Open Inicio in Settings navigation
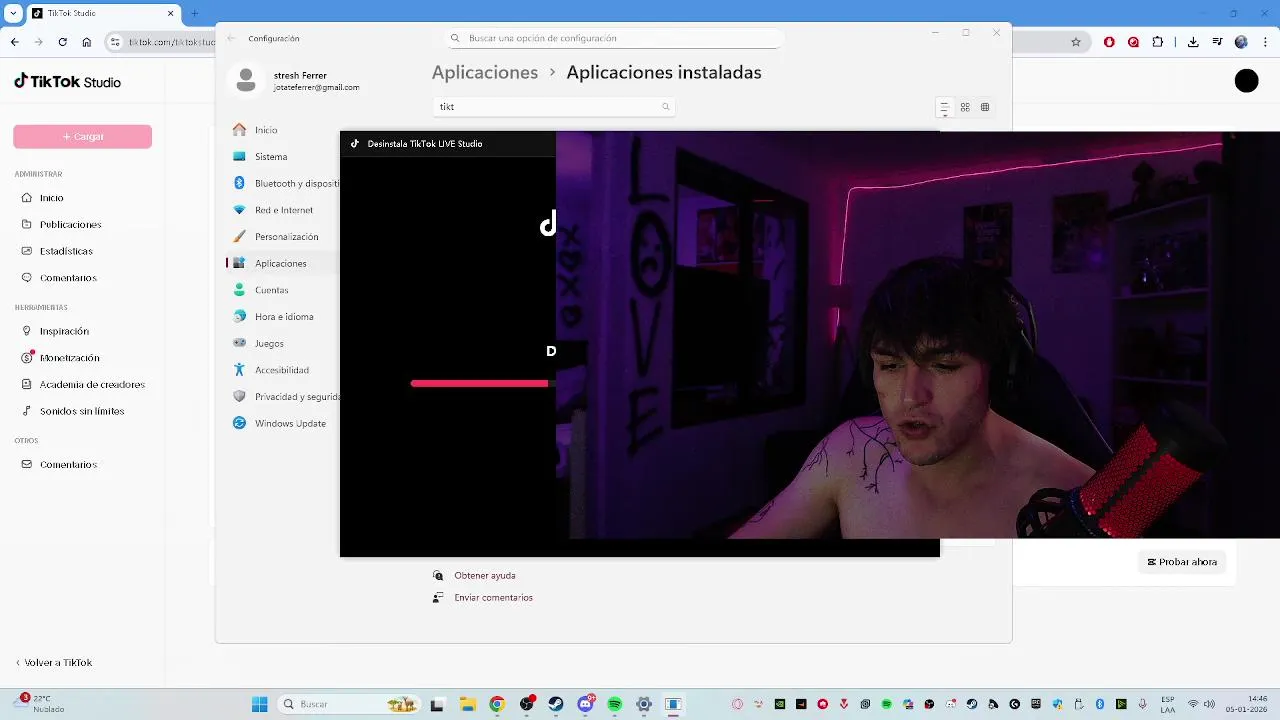This screenshot has height=720, width=1280. click(266, 130)
